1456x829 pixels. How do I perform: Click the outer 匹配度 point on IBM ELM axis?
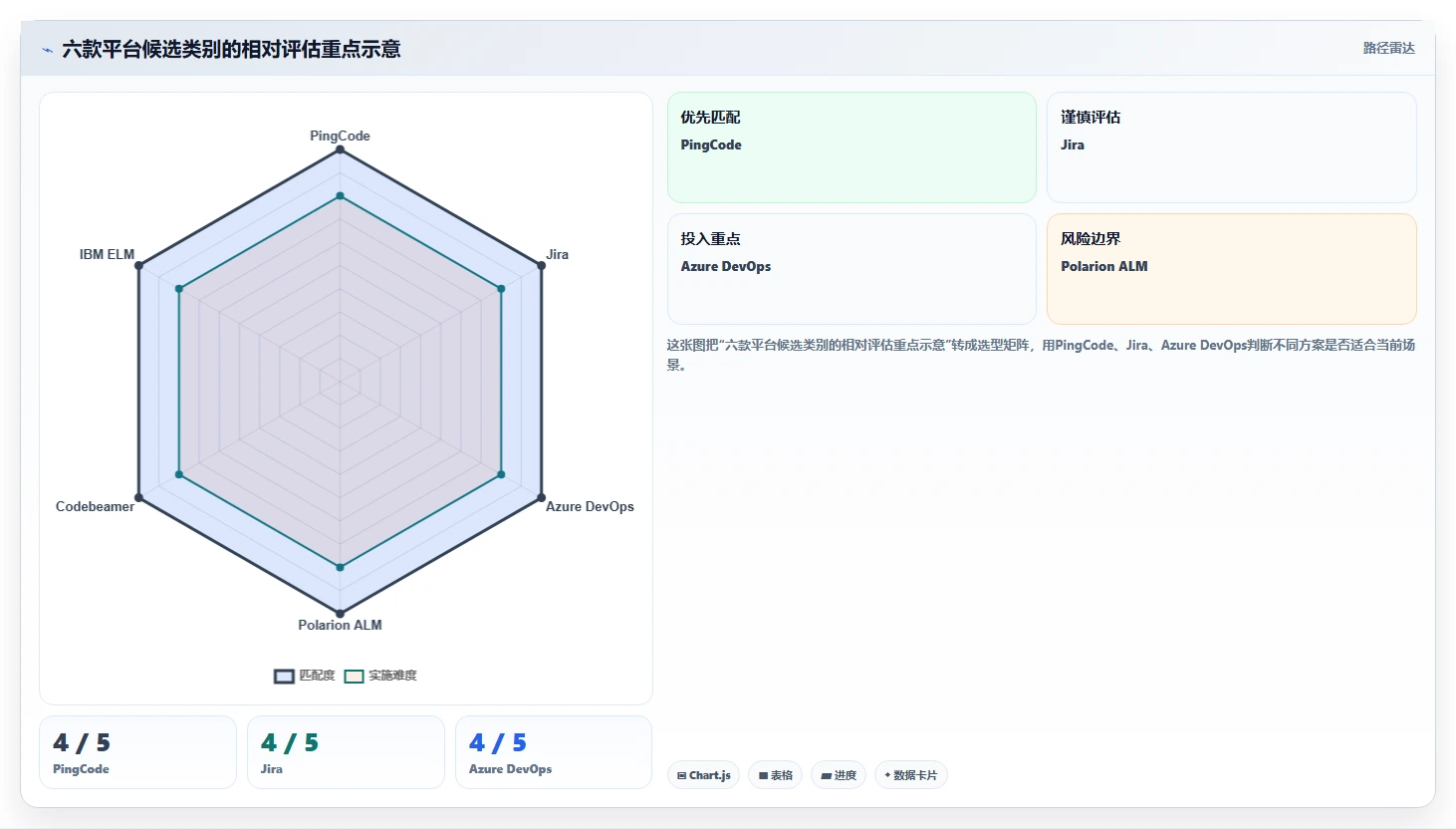tap(138, 265)
